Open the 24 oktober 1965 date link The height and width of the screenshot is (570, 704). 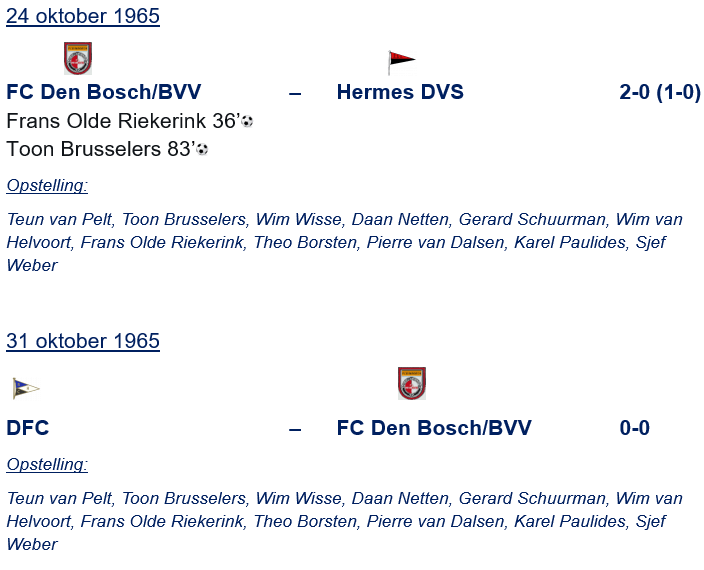tap(83, 16)
